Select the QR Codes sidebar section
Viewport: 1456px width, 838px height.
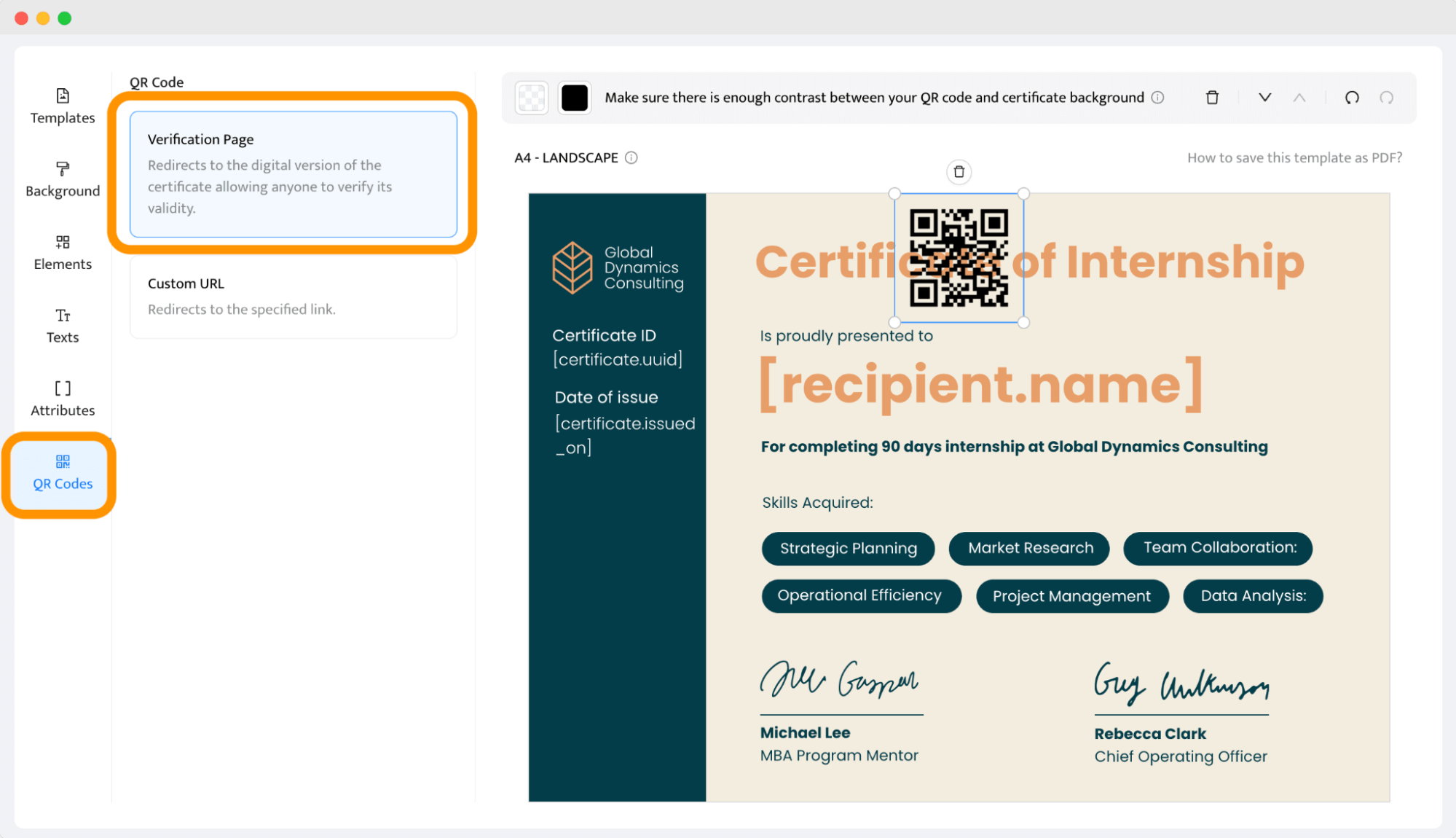point(63,473)
